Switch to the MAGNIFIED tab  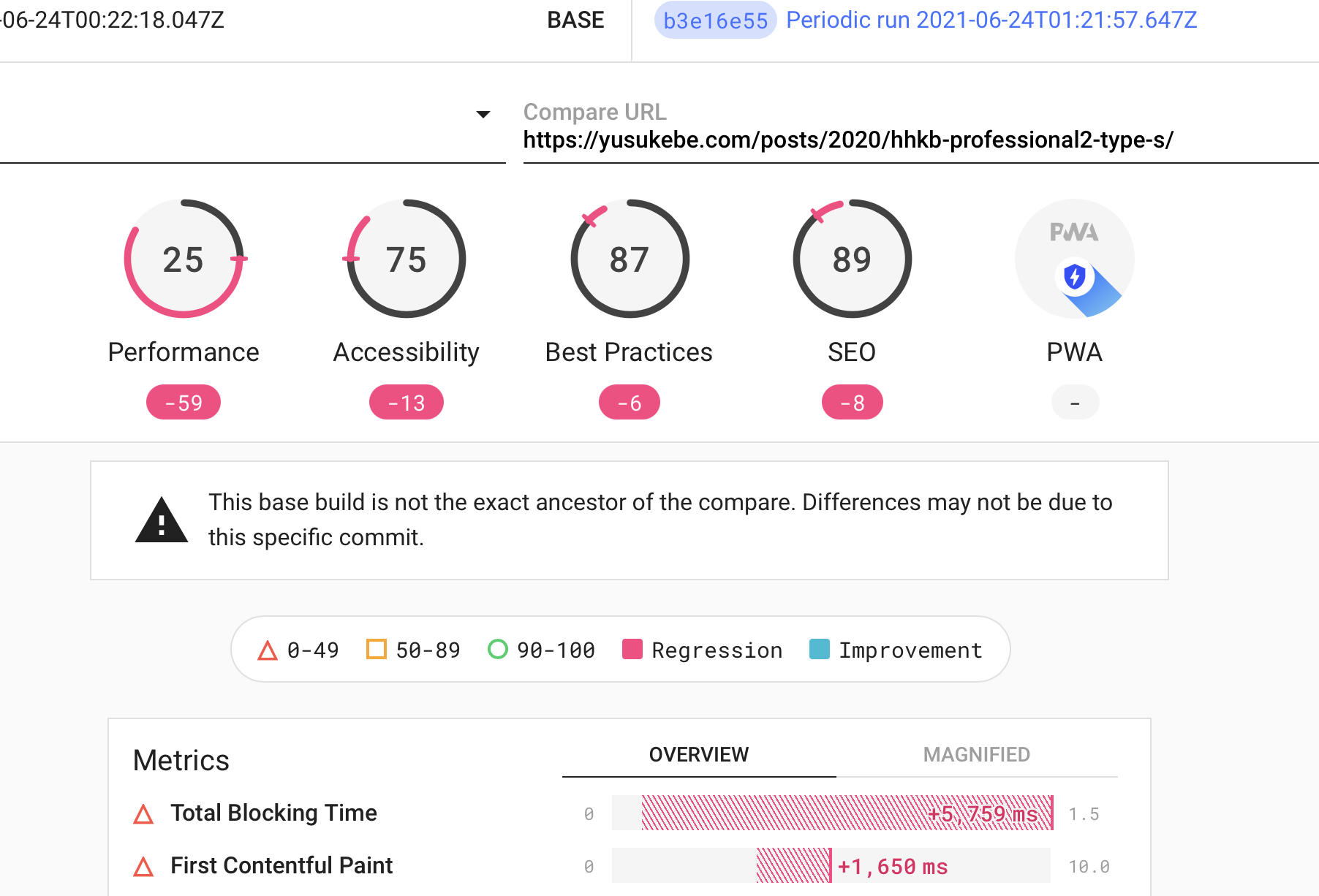[x=976, y=754]
